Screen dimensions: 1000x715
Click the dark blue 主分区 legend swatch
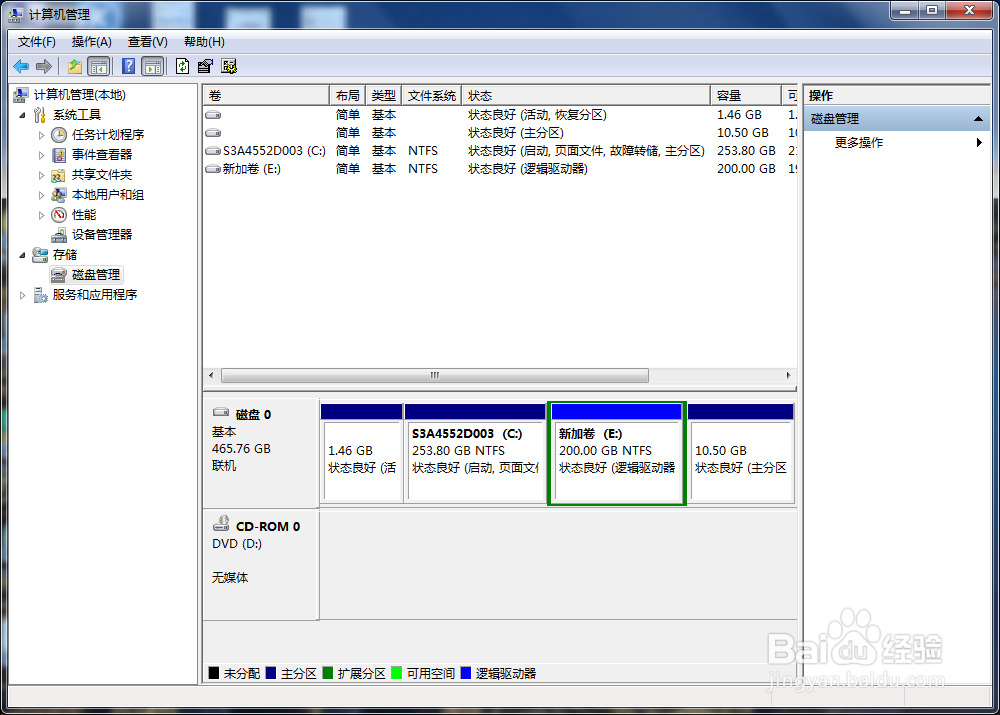tap(271, 673)
